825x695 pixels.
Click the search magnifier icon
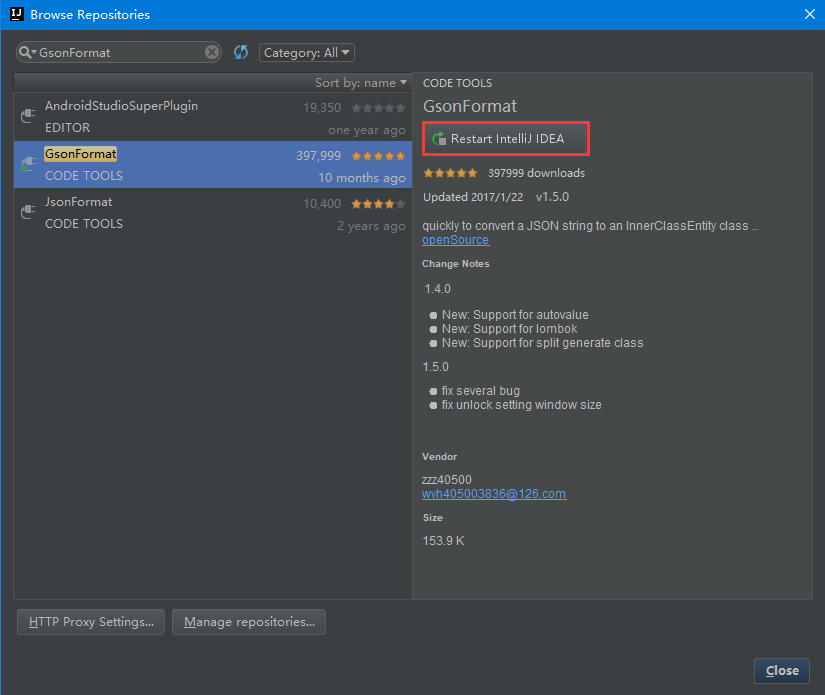[25, 52]
